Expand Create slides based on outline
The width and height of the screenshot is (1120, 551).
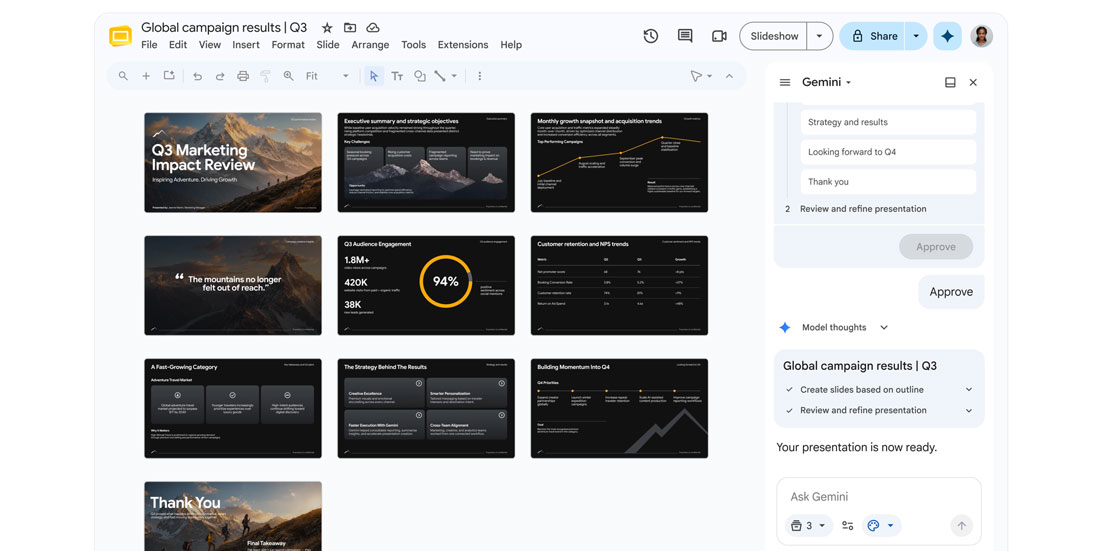[x=969, y=389]
